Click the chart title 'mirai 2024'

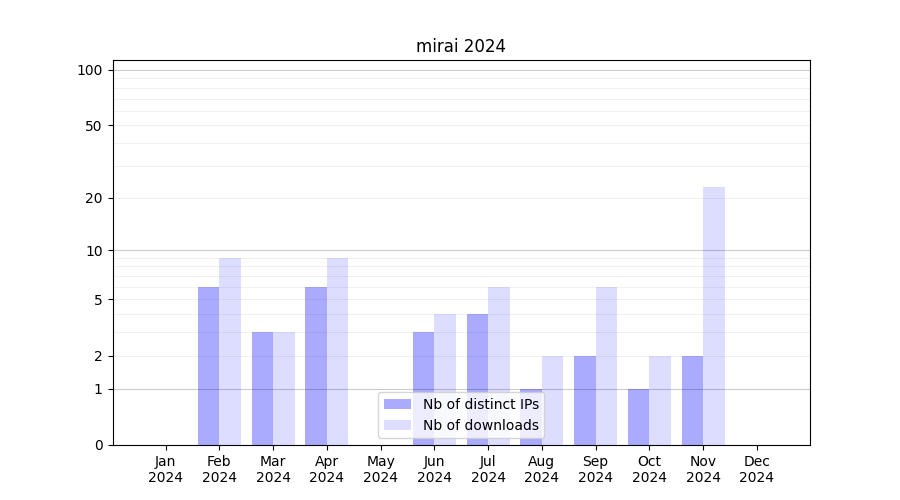pos(461,46)
